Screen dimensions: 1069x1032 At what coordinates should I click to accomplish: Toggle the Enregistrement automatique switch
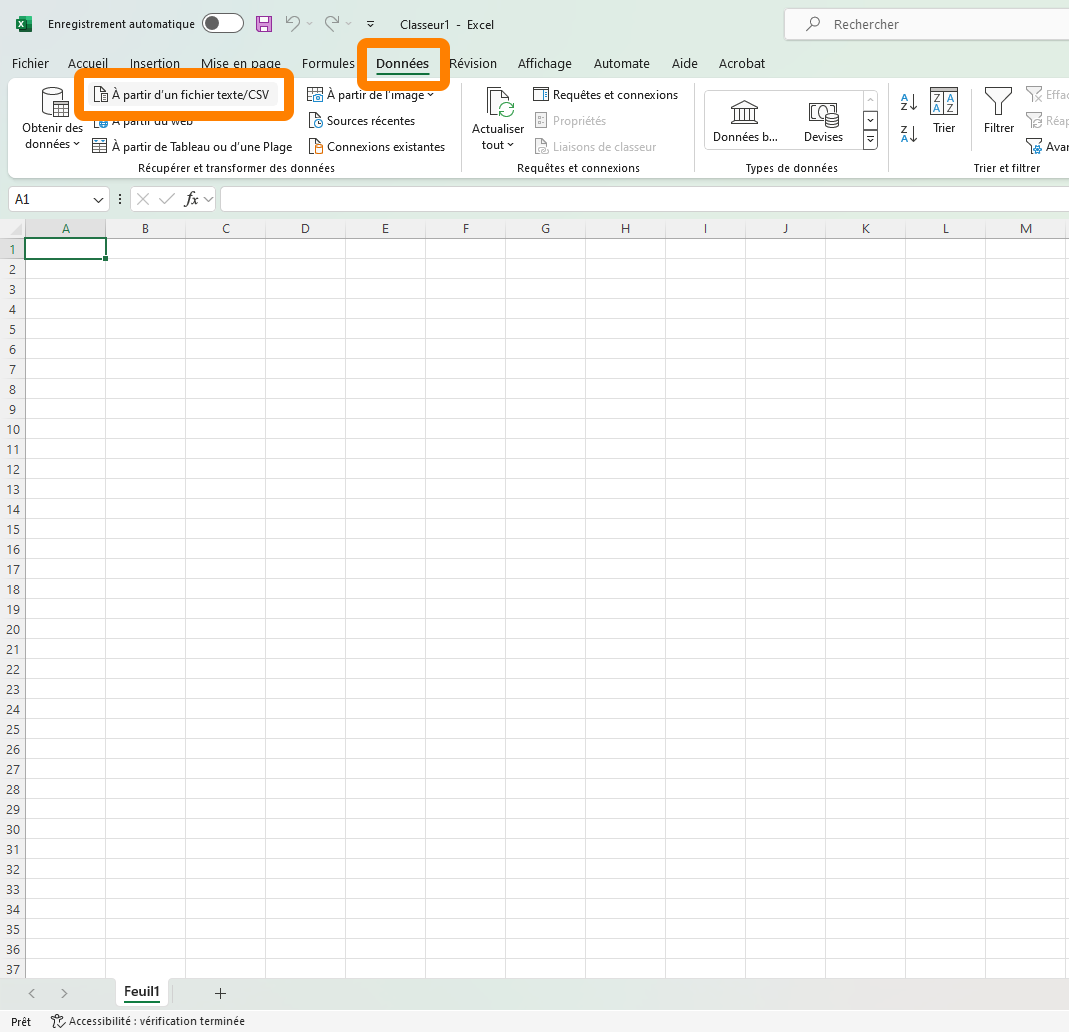pos(223,24)
